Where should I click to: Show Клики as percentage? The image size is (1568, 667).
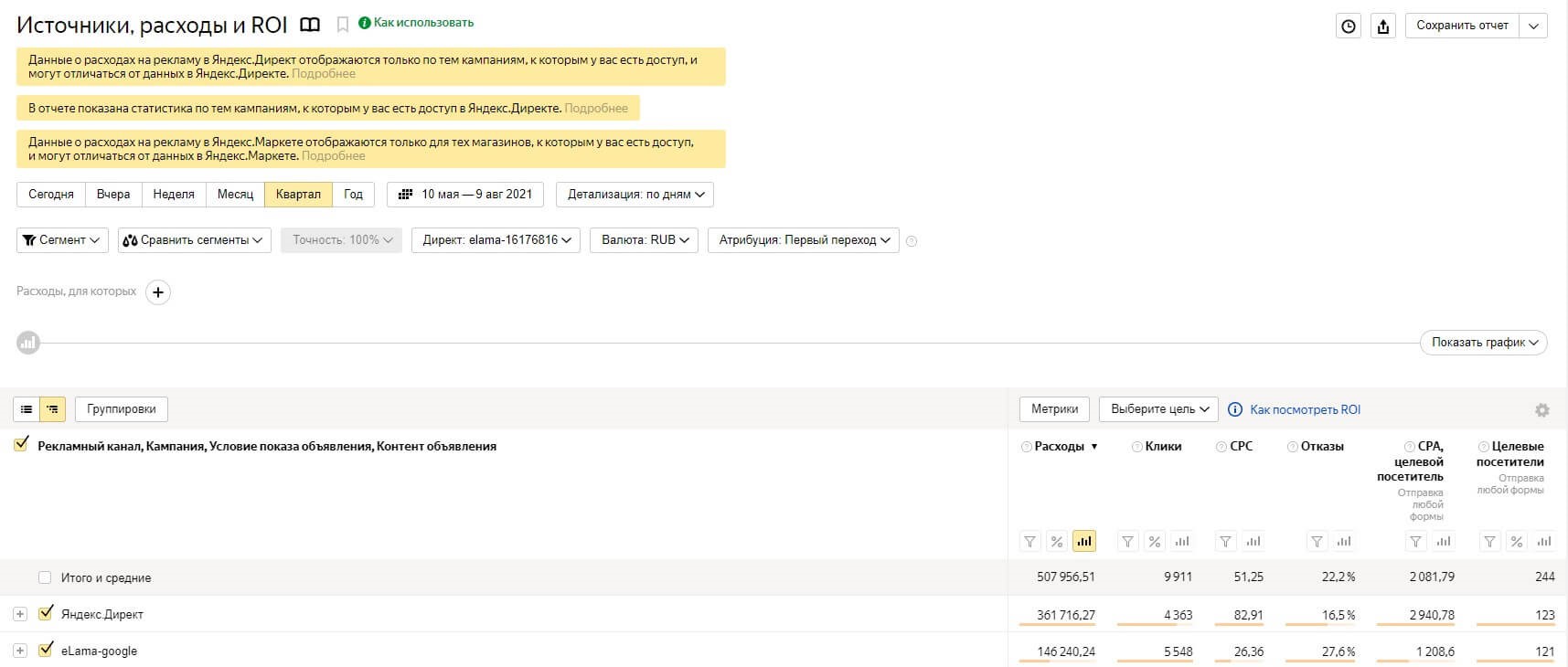pos(1155,542)
